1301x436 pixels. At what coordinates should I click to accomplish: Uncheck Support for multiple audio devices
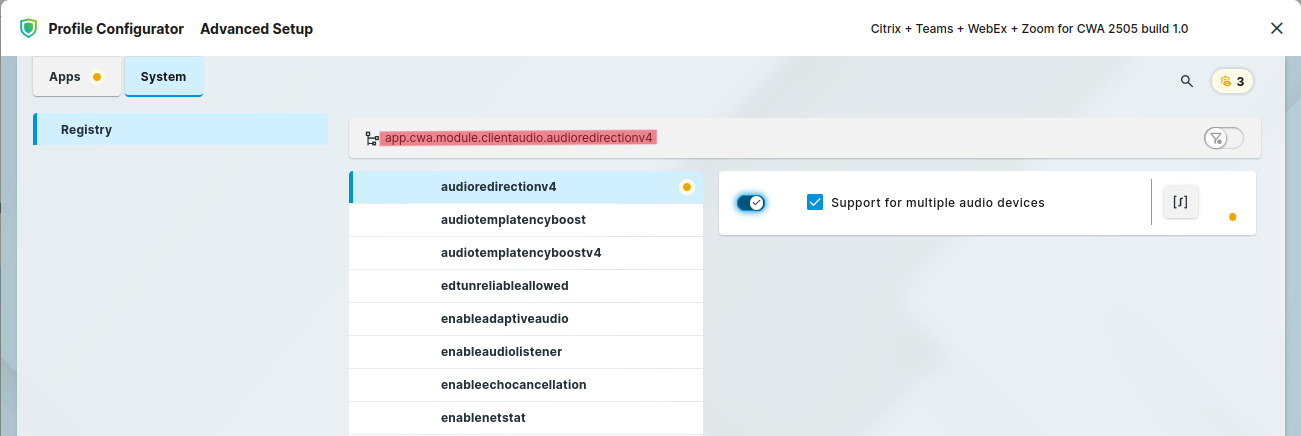coord(815,203)
